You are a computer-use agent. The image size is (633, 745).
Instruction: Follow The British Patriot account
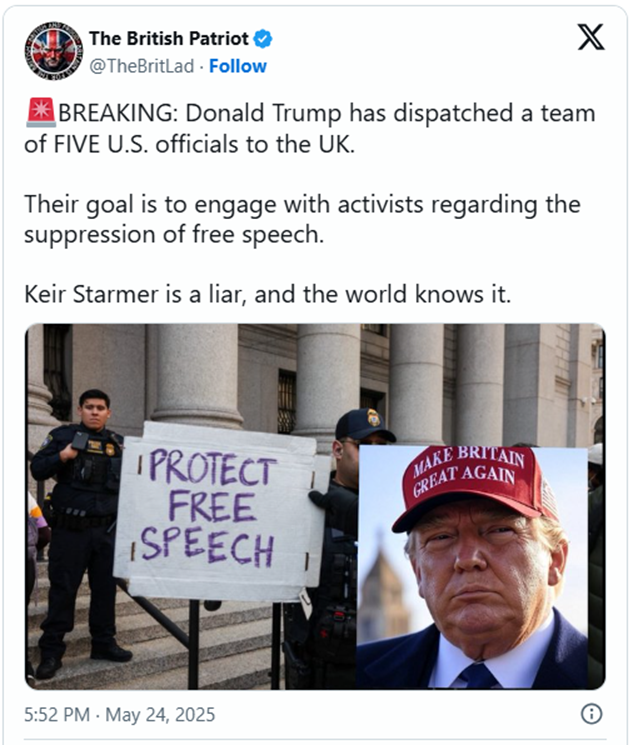(238, 66)
